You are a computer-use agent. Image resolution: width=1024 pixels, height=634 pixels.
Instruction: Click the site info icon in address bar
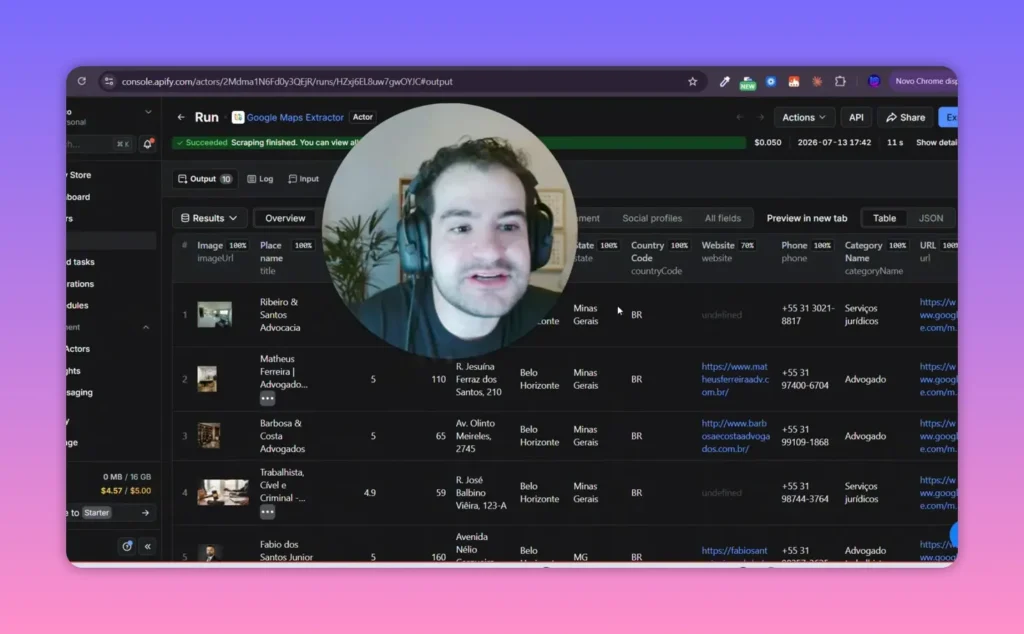(x=109, y=82)
